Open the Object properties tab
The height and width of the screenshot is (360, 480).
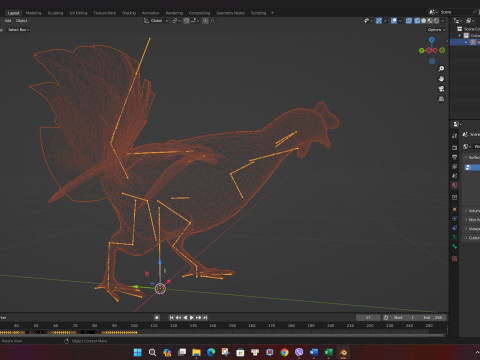pyautogui.click(x=455, y=209)
